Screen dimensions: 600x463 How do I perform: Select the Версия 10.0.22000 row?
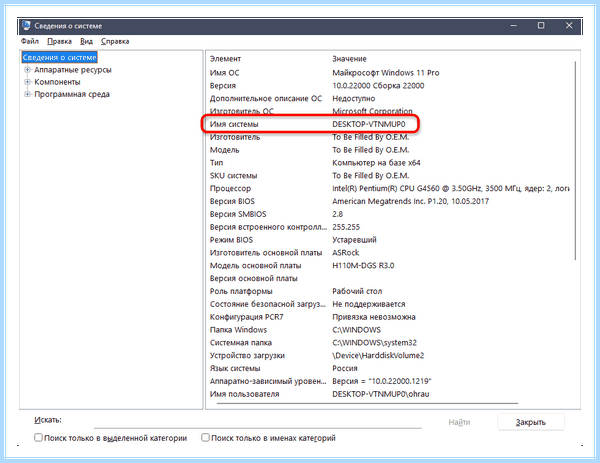pos(390,86)
